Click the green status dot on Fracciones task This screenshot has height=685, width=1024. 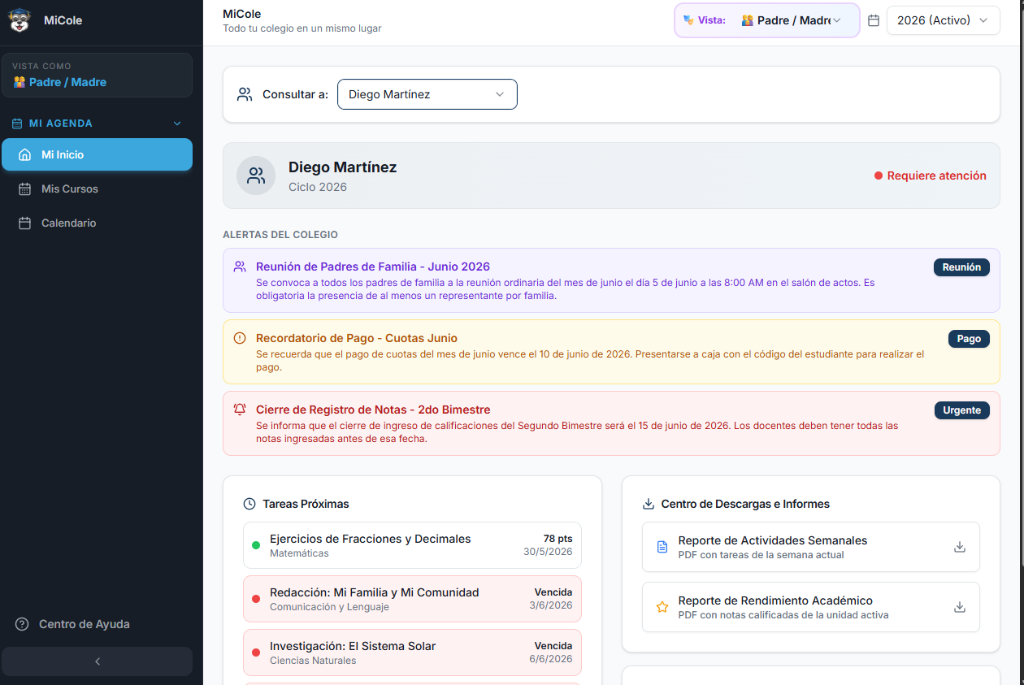click(x=256, y=545)
